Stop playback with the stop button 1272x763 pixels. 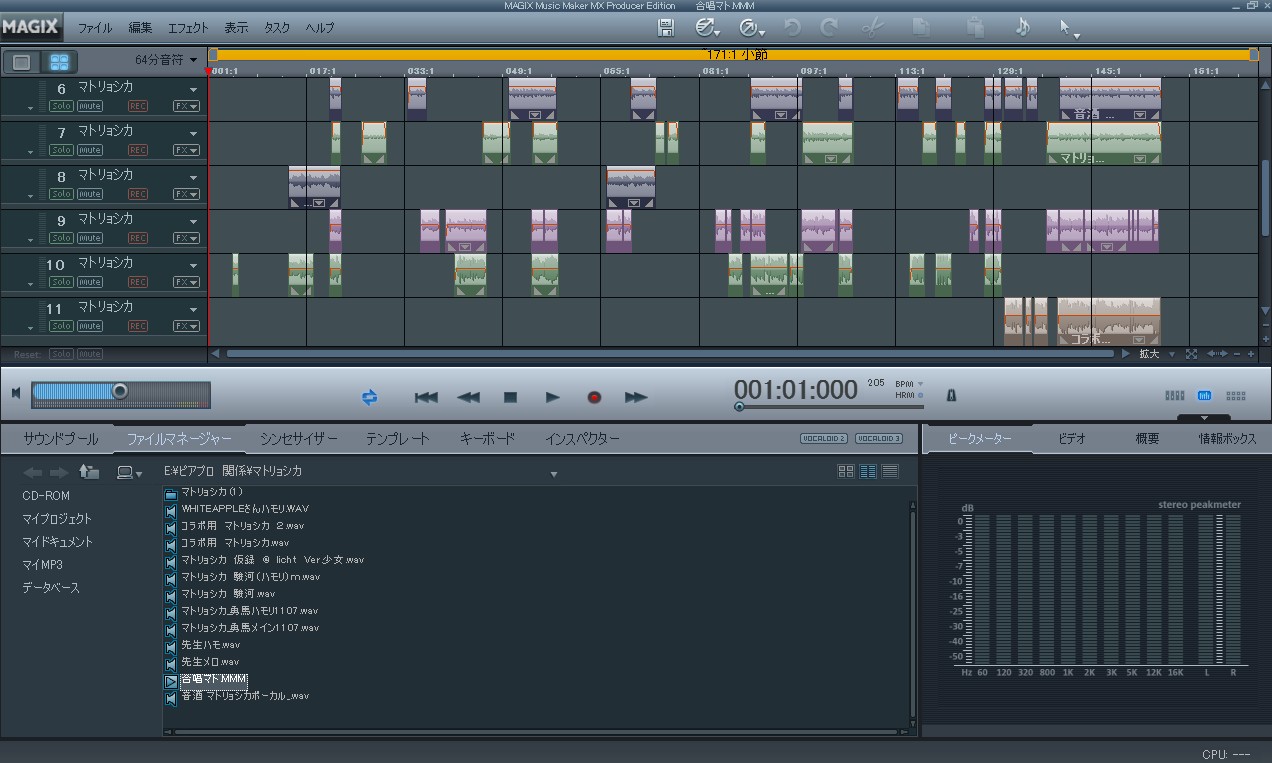(510, 397)
